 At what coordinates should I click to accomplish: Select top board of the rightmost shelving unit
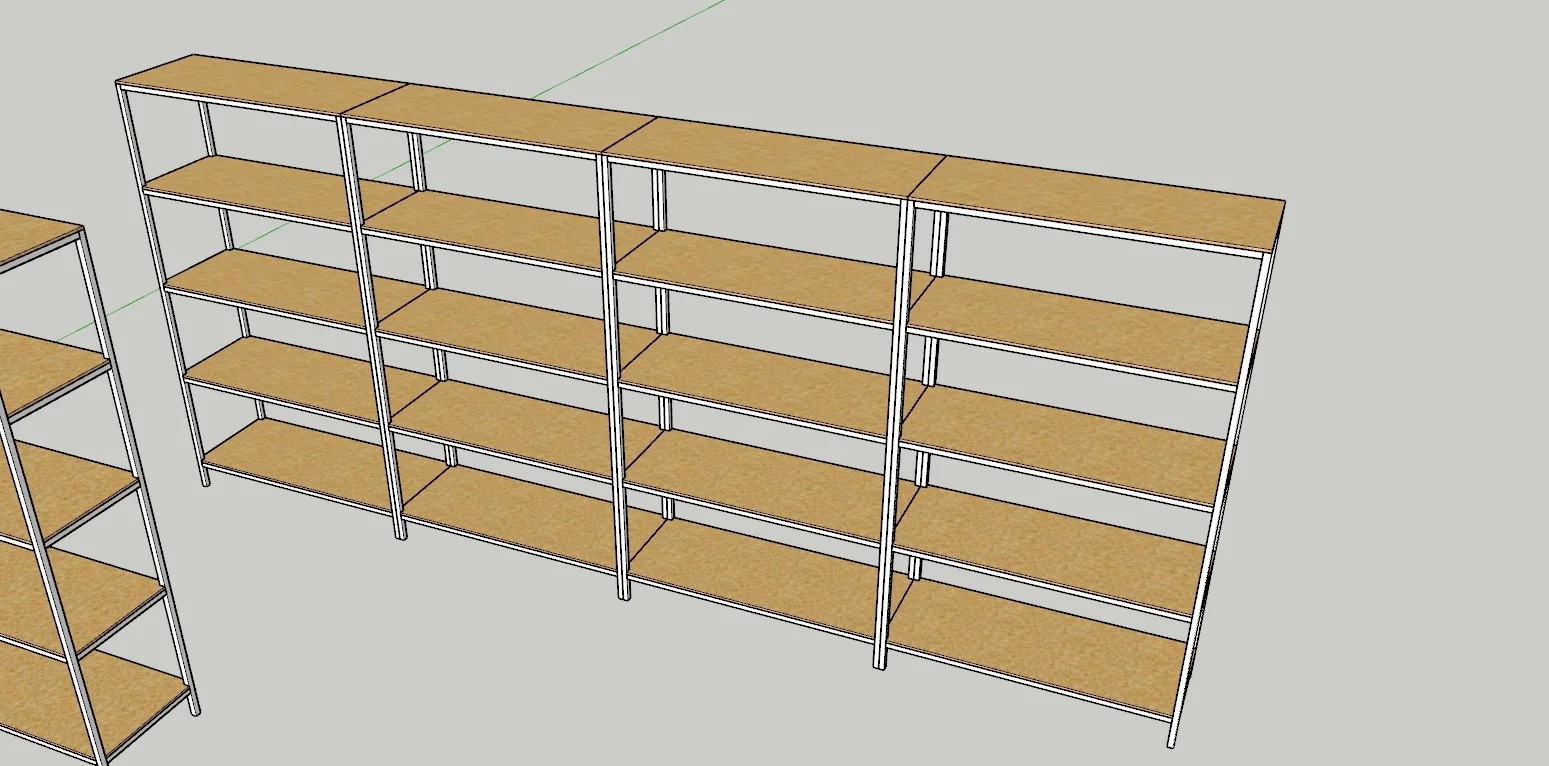1095,202
